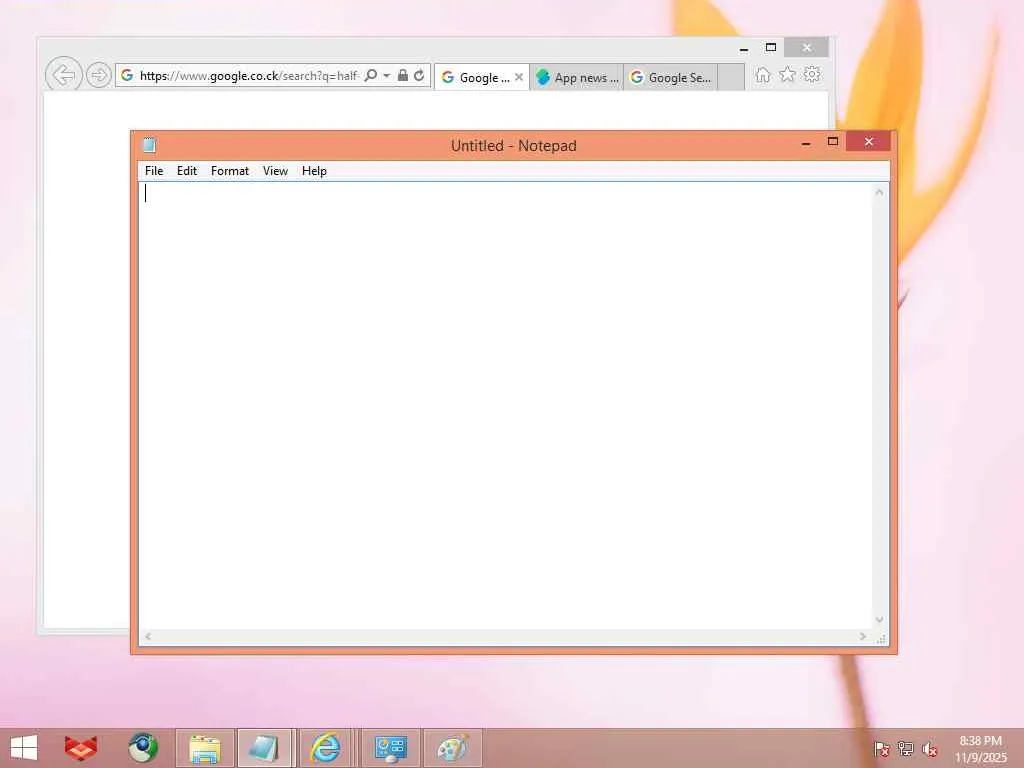The width and height of the screenshot is (1024, 768).
Task: Click the Home icon in Internet Explorer
Action: point(763,75)
